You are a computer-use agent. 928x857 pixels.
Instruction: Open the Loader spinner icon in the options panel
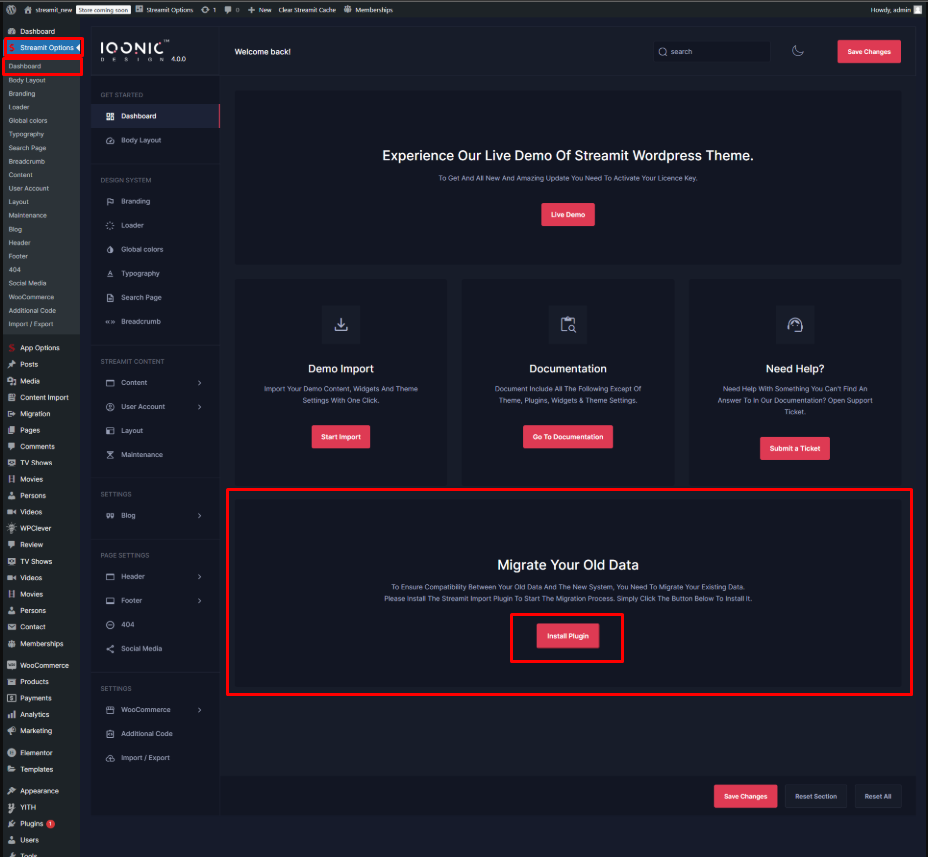110,225
